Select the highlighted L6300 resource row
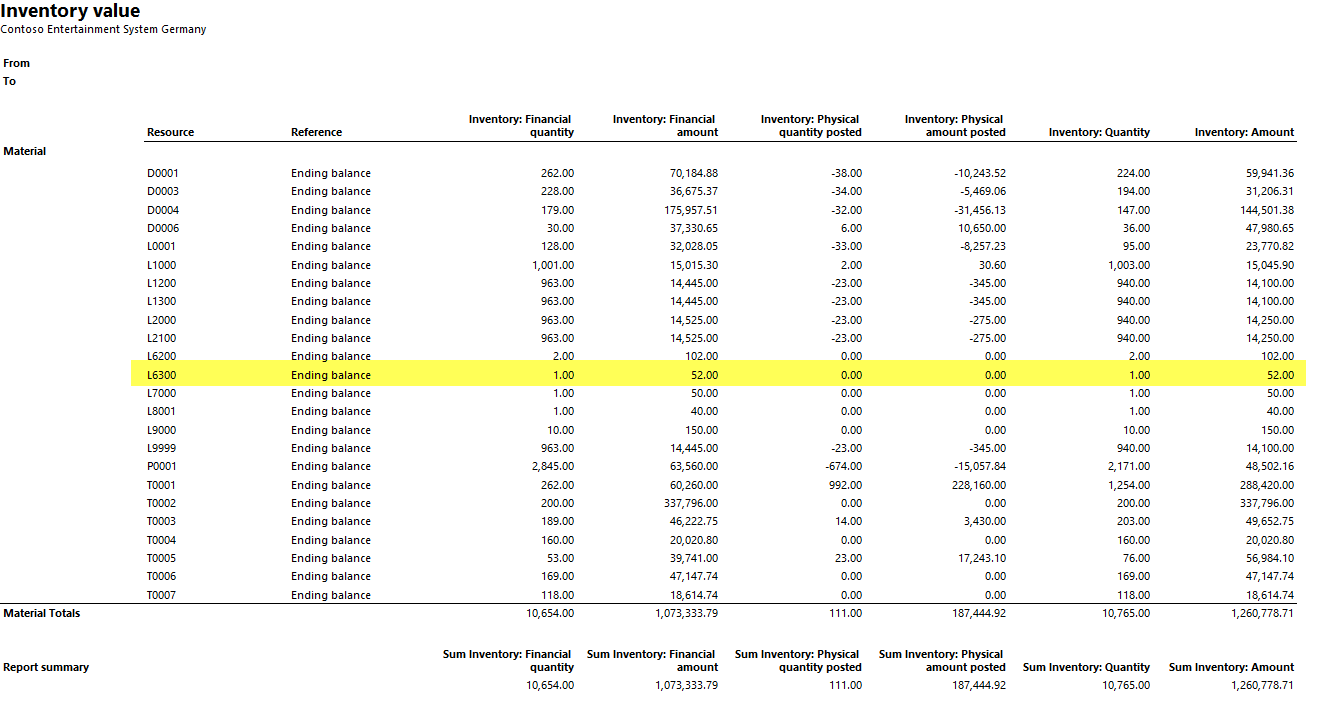 (161, 375)
